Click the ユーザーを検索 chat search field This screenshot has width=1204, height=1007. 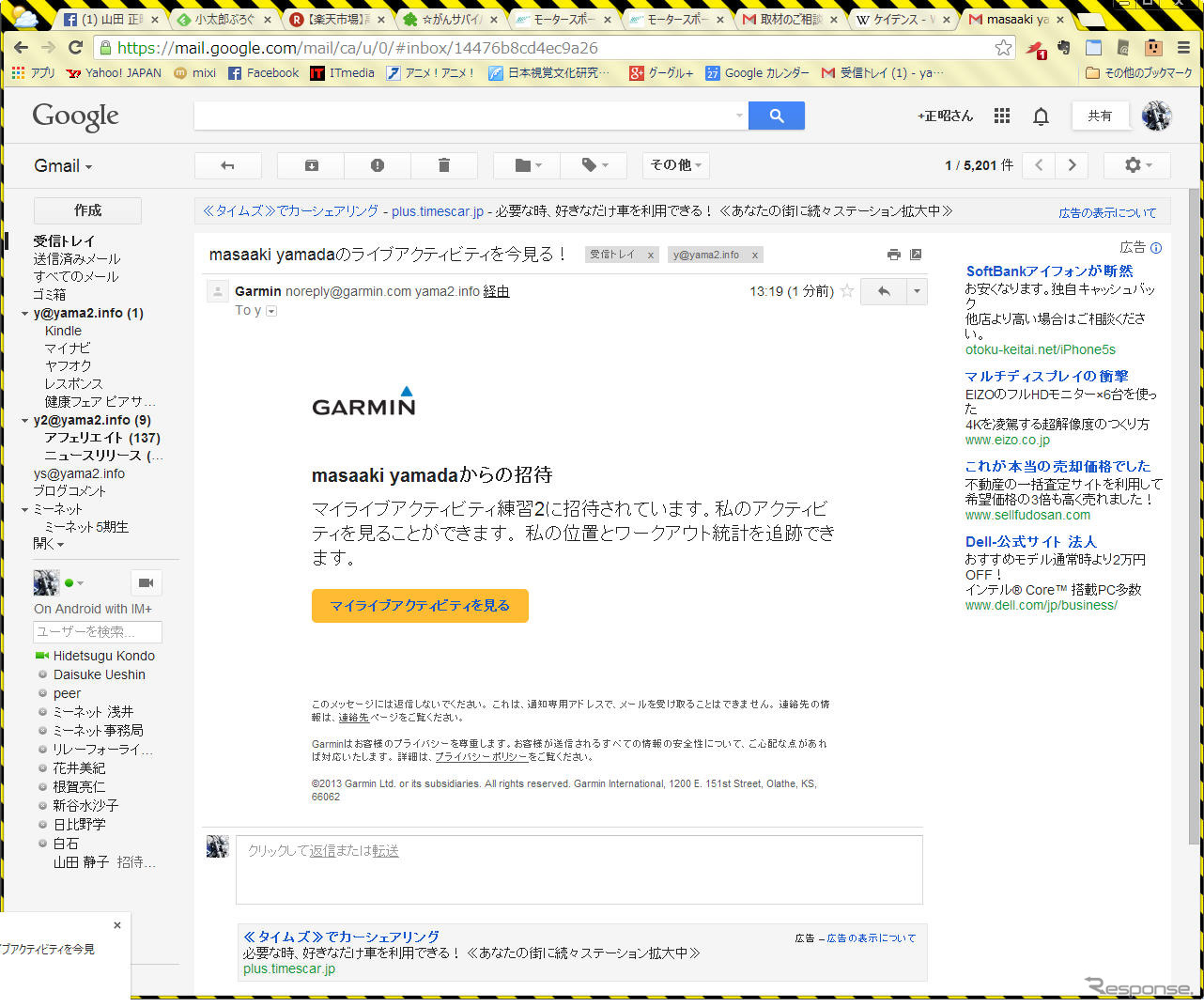(98, 632)
